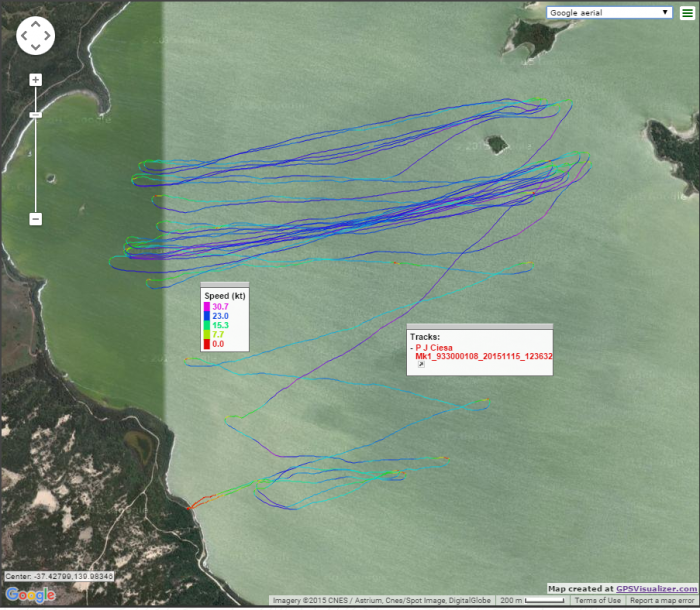Image resolution: width=700 pixels, height=610 pixels.
Task: Open the hamburger menu icon
Action: point(686,13)
